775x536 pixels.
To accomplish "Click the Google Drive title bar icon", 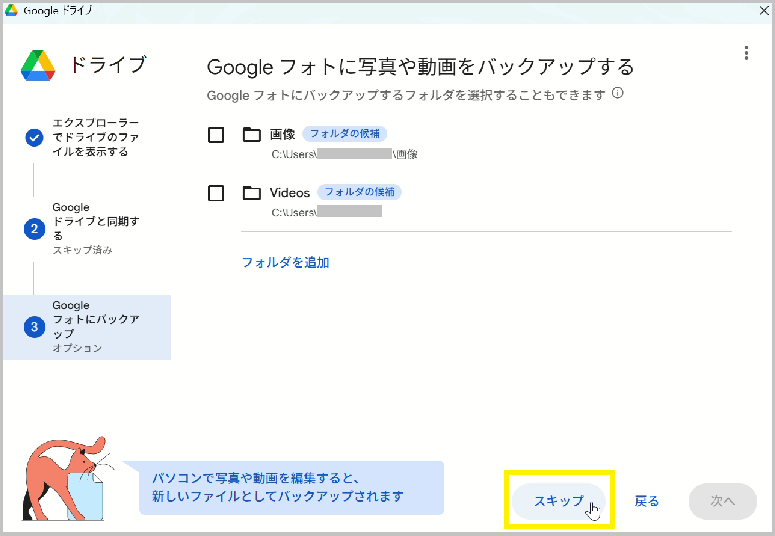I will (11, 10).
